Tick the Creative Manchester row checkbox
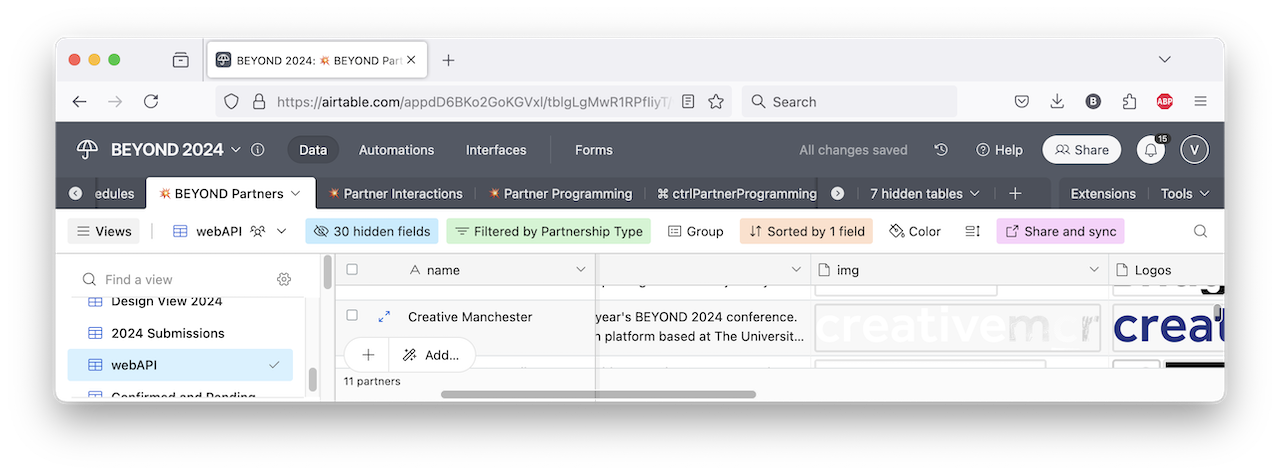The image size is (1280, 475). (352, 316)
